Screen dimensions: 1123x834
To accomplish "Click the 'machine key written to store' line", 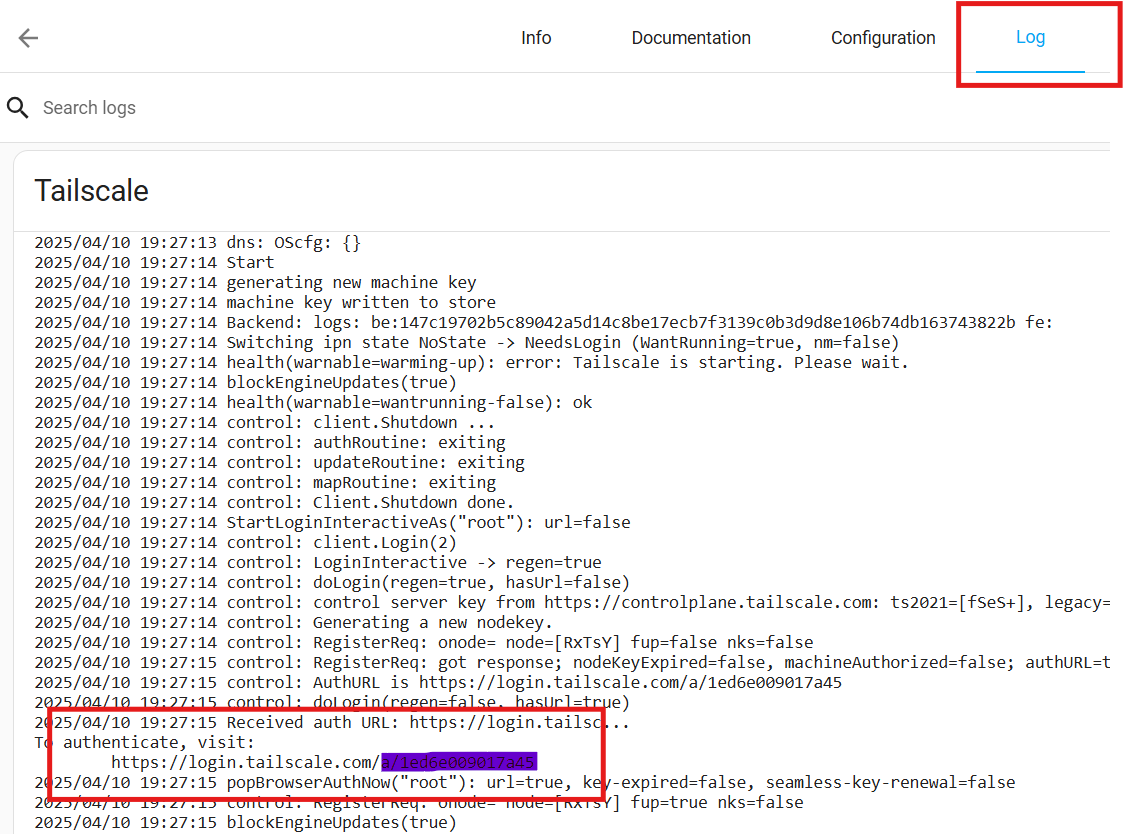I will pyautogui.click(x=360, y=302).
